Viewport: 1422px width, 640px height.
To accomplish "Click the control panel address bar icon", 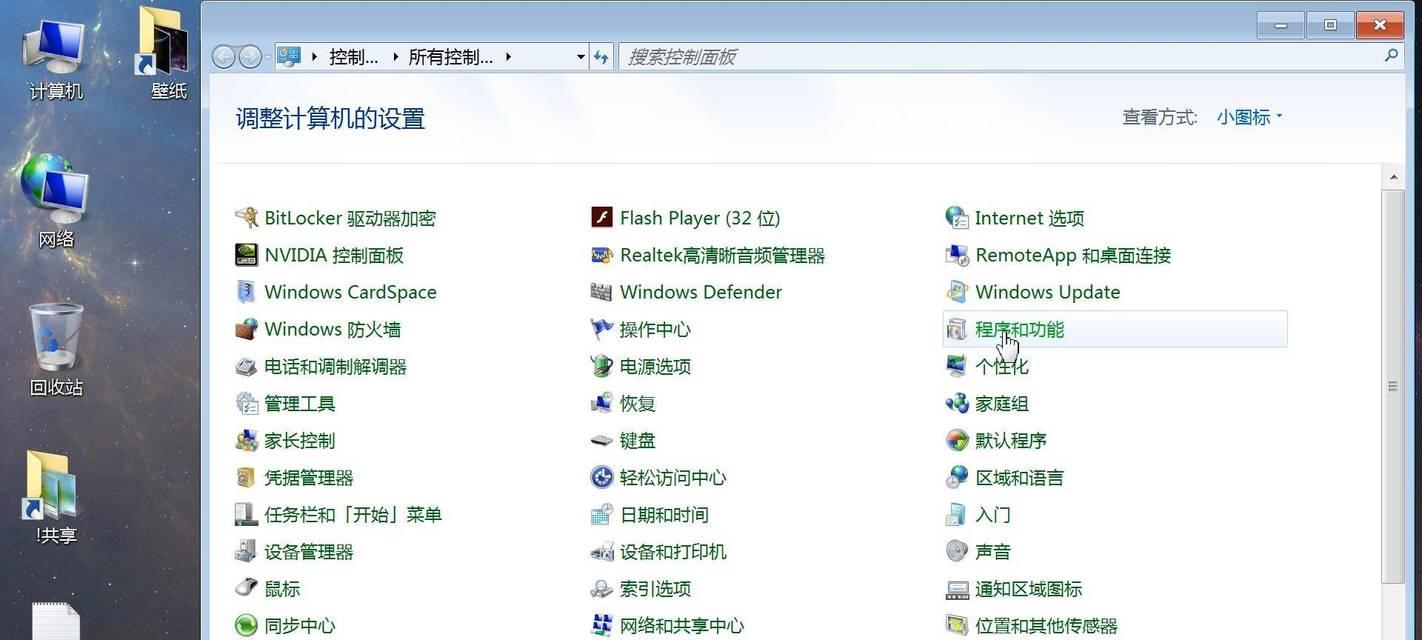I will (289, 57).
